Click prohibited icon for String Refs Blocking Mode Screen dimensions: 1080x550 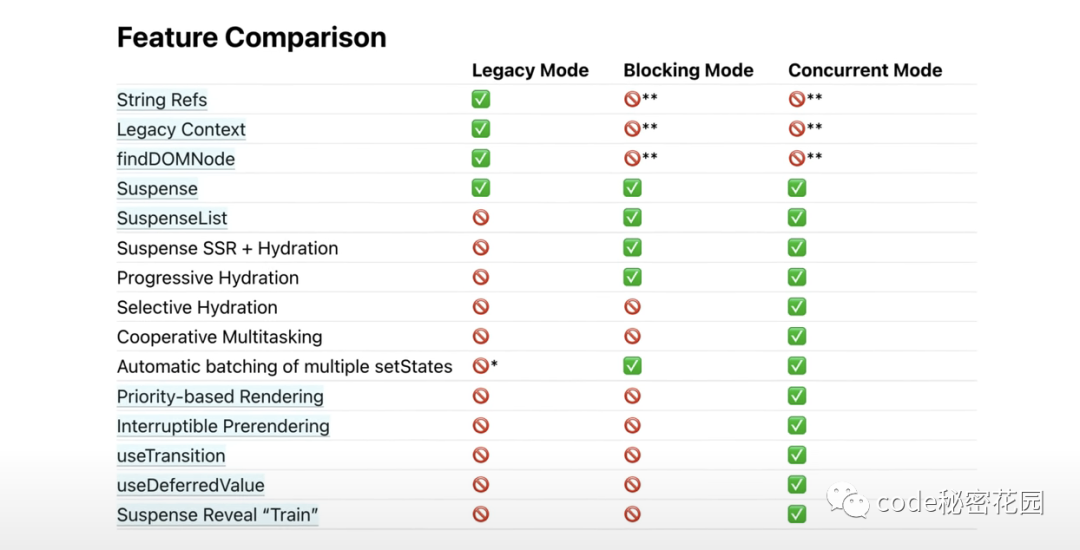632,99
